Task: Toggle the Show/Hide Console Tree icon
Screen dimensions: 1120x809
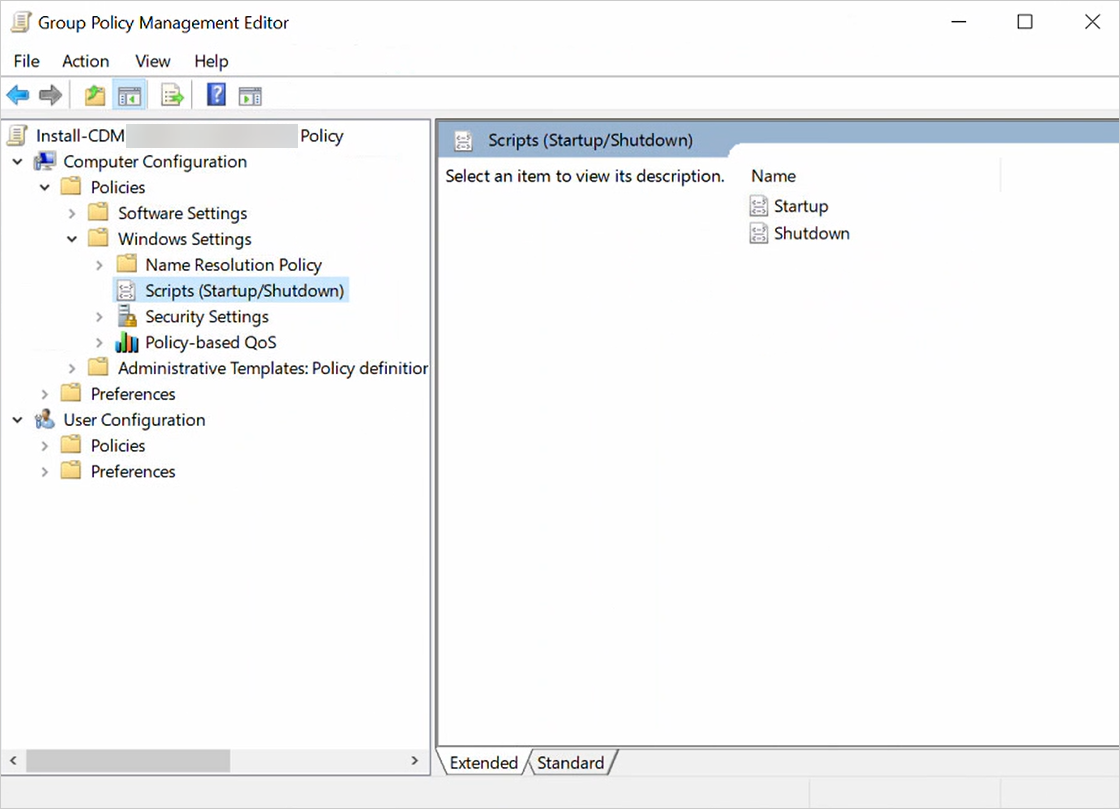Action: [x=129, y=96]
